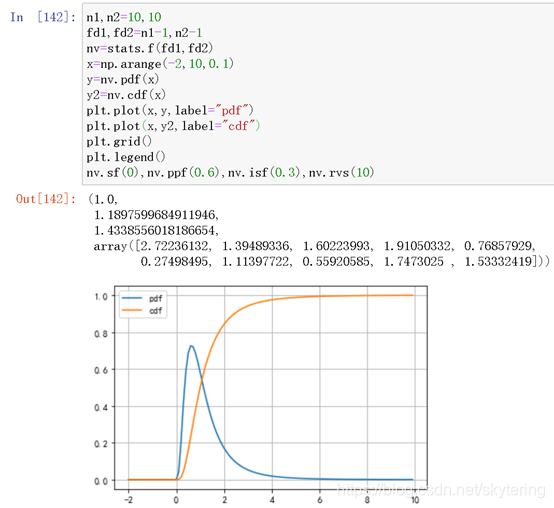The width and height of the screenshot is (554, 508).
Task: Click the nv.sf(0) expression in last line
Action: click(113, 172)
